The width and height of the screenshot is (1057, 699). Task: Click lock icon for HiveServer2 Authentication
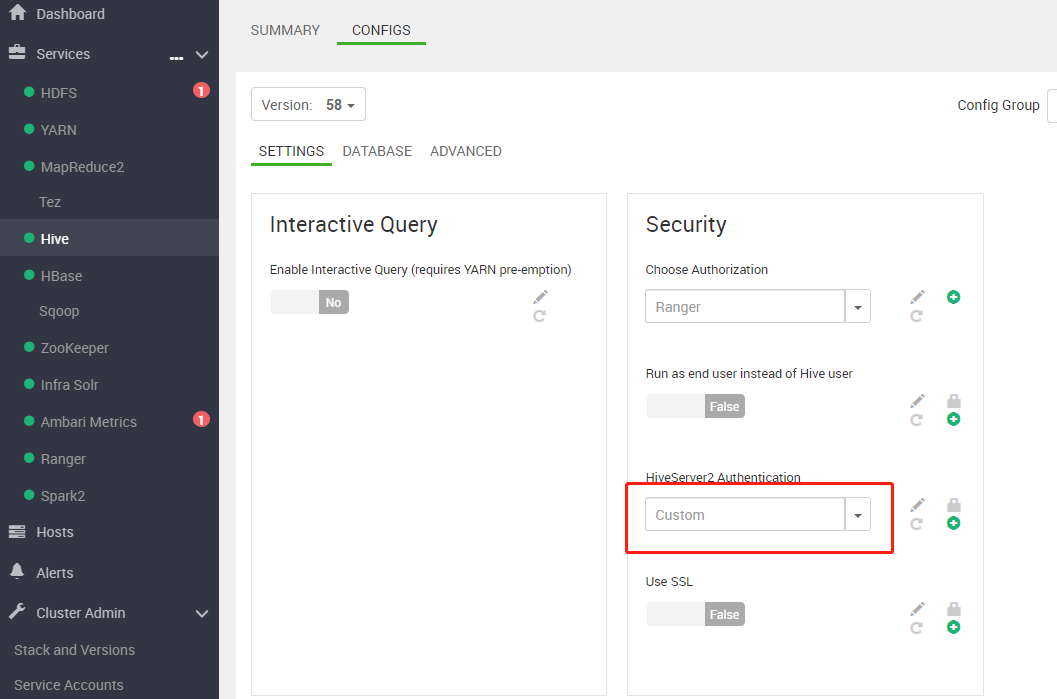coord(953,505)
